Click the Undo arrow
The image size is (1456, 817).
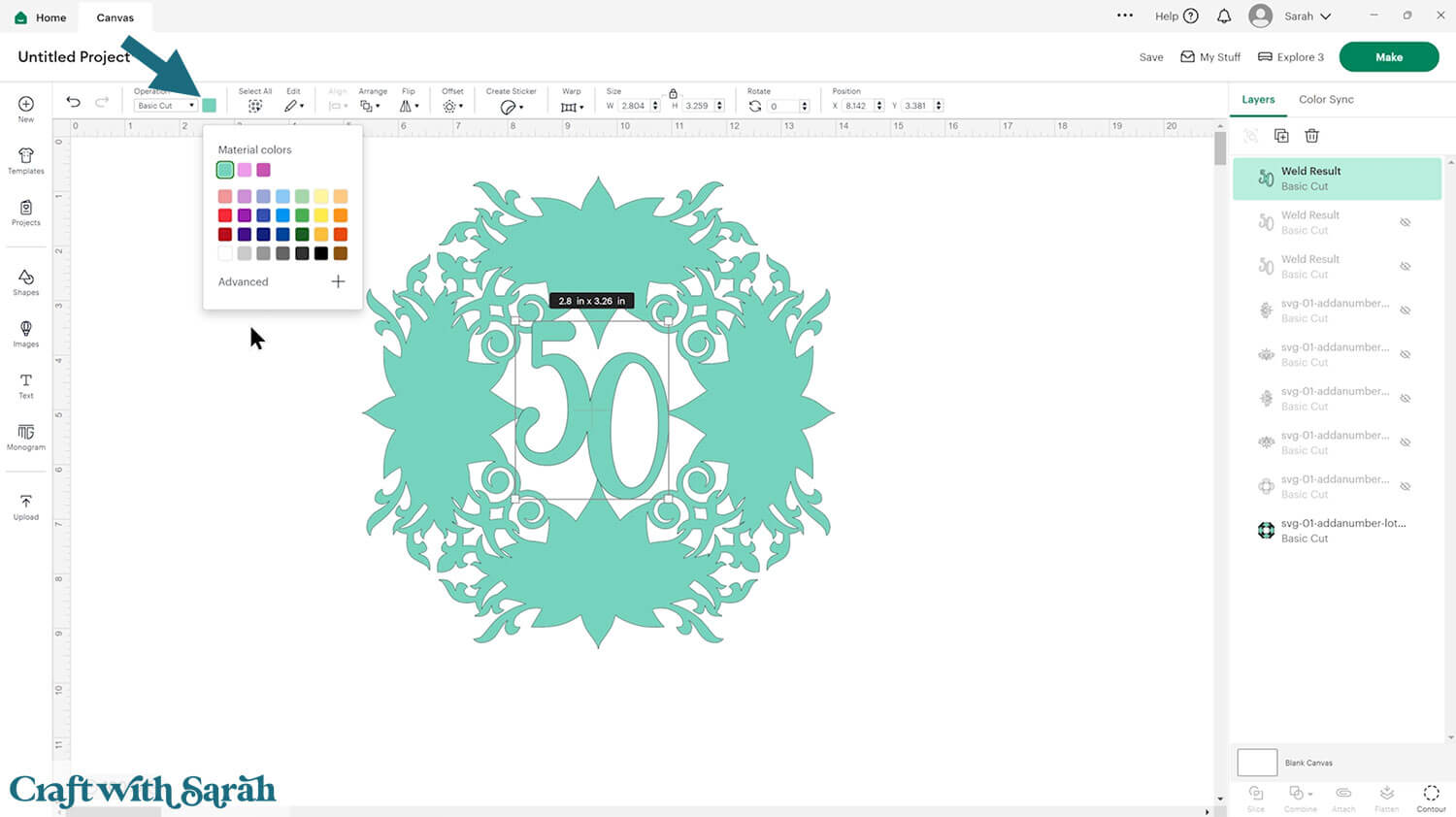coord(73,102)
